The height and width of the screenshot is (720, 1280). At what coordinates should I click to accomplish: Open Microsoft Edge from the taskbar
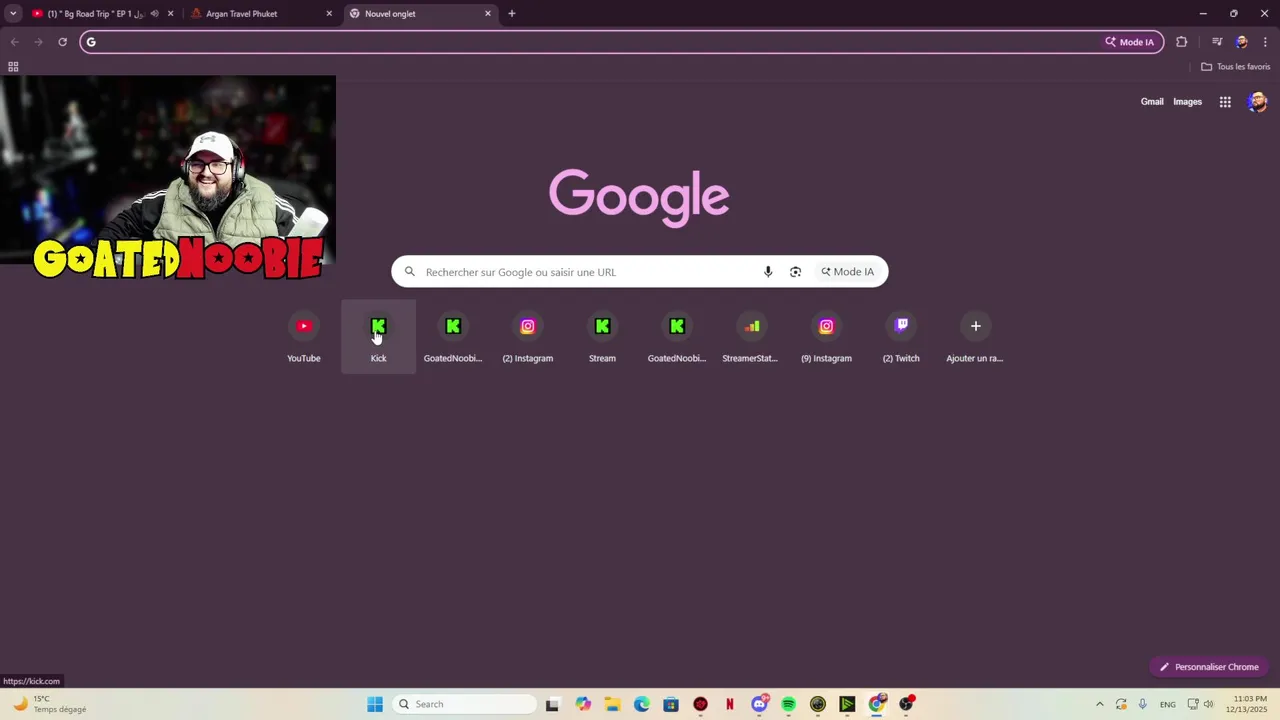pos(641,704)
